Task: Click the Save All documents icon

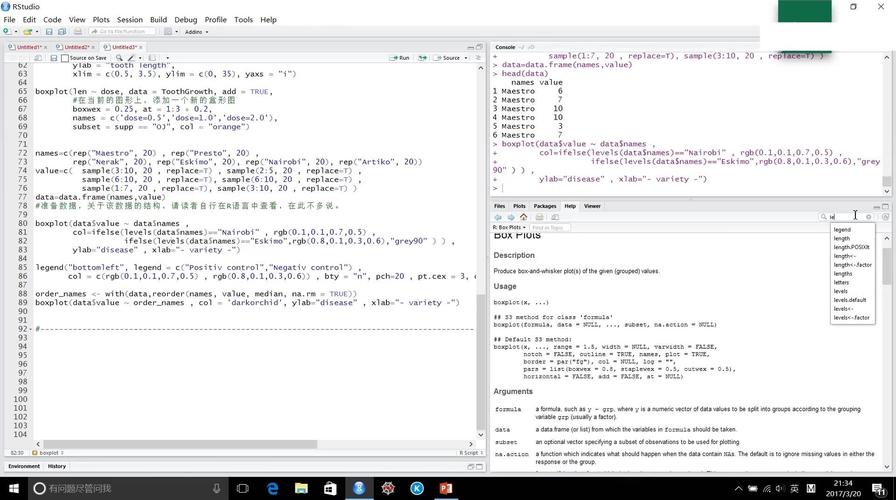Action: pos(62,31)
